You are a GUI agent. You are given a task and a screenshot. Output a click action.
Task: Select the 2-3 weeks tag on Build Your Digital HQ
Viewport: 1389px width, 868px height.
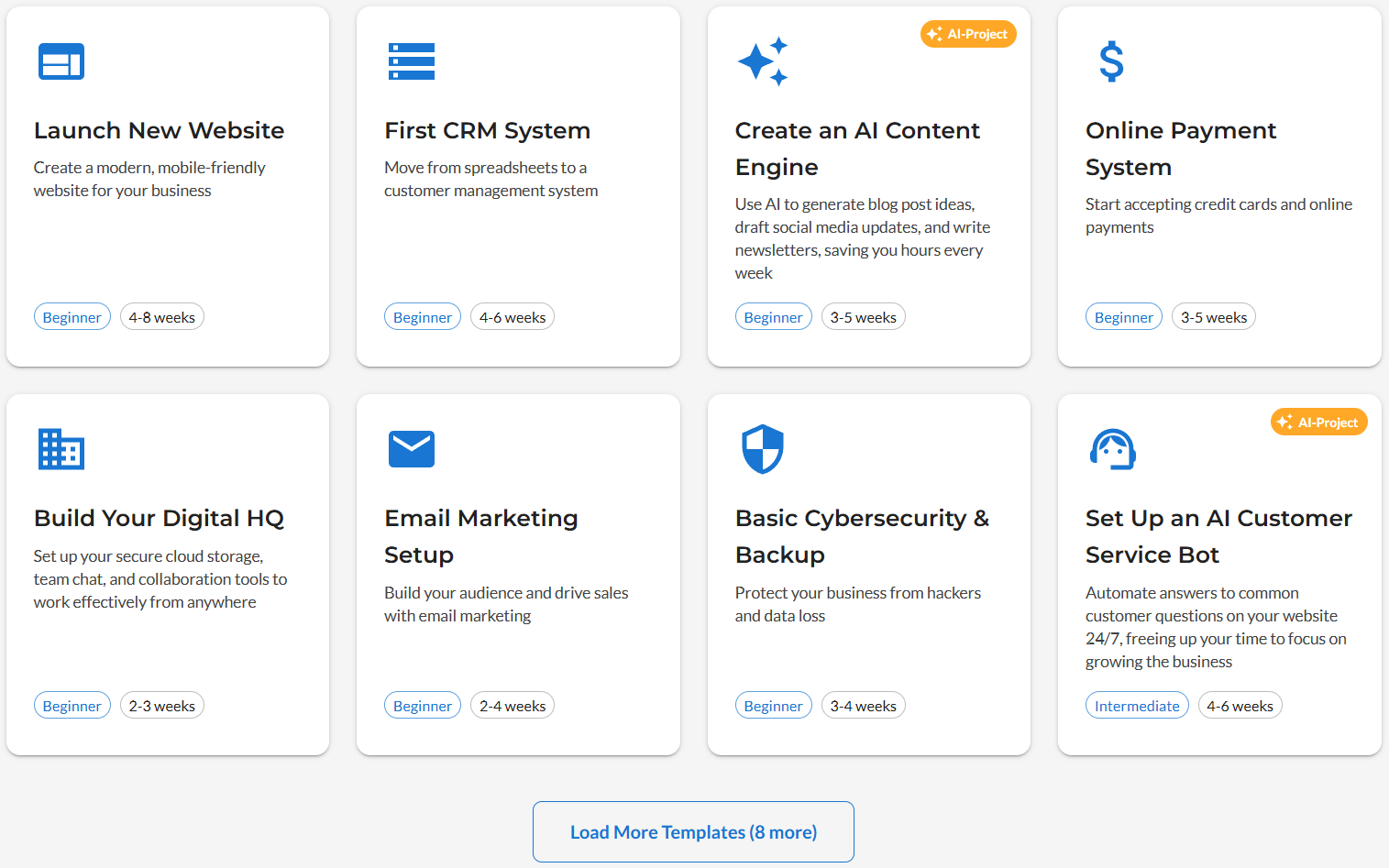161,705
